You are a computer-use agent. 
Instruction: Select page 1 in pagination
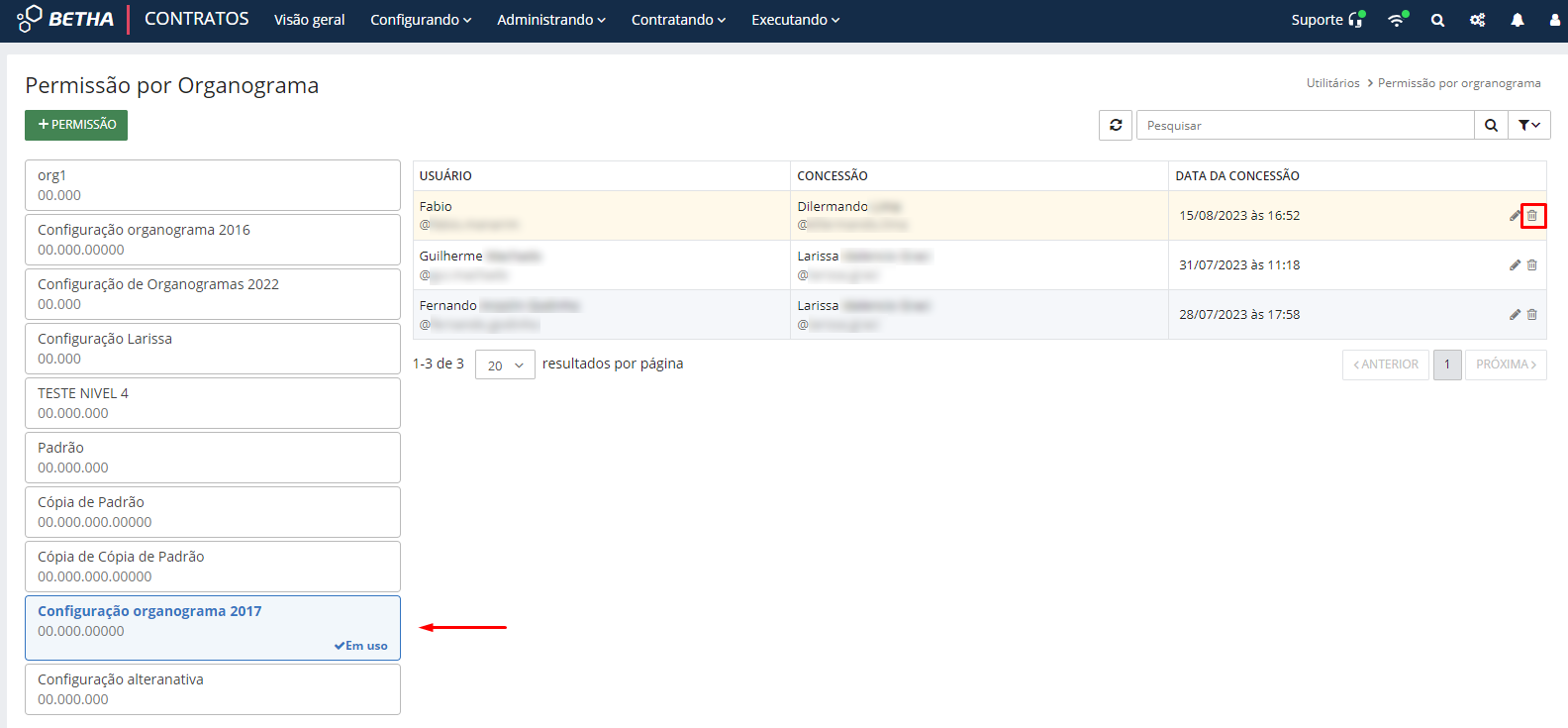coord(1447,364)
